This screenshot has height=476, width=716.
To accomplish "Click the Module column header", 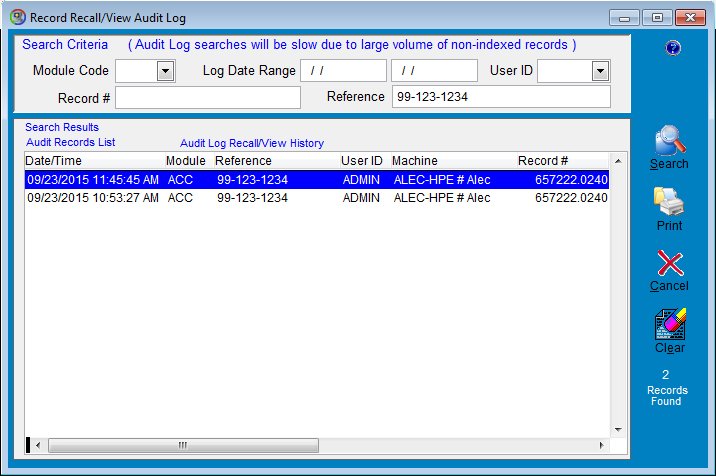I will [x=190, y=161].
